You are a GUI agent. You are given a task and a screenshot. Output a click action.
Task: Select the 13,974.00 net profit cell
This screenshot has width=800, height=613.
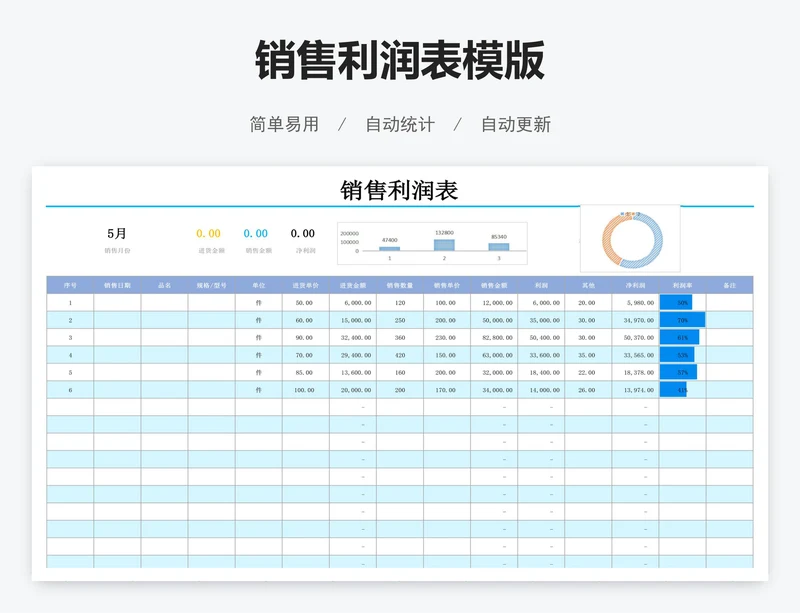pyautogui.click(x=635, y=390)
